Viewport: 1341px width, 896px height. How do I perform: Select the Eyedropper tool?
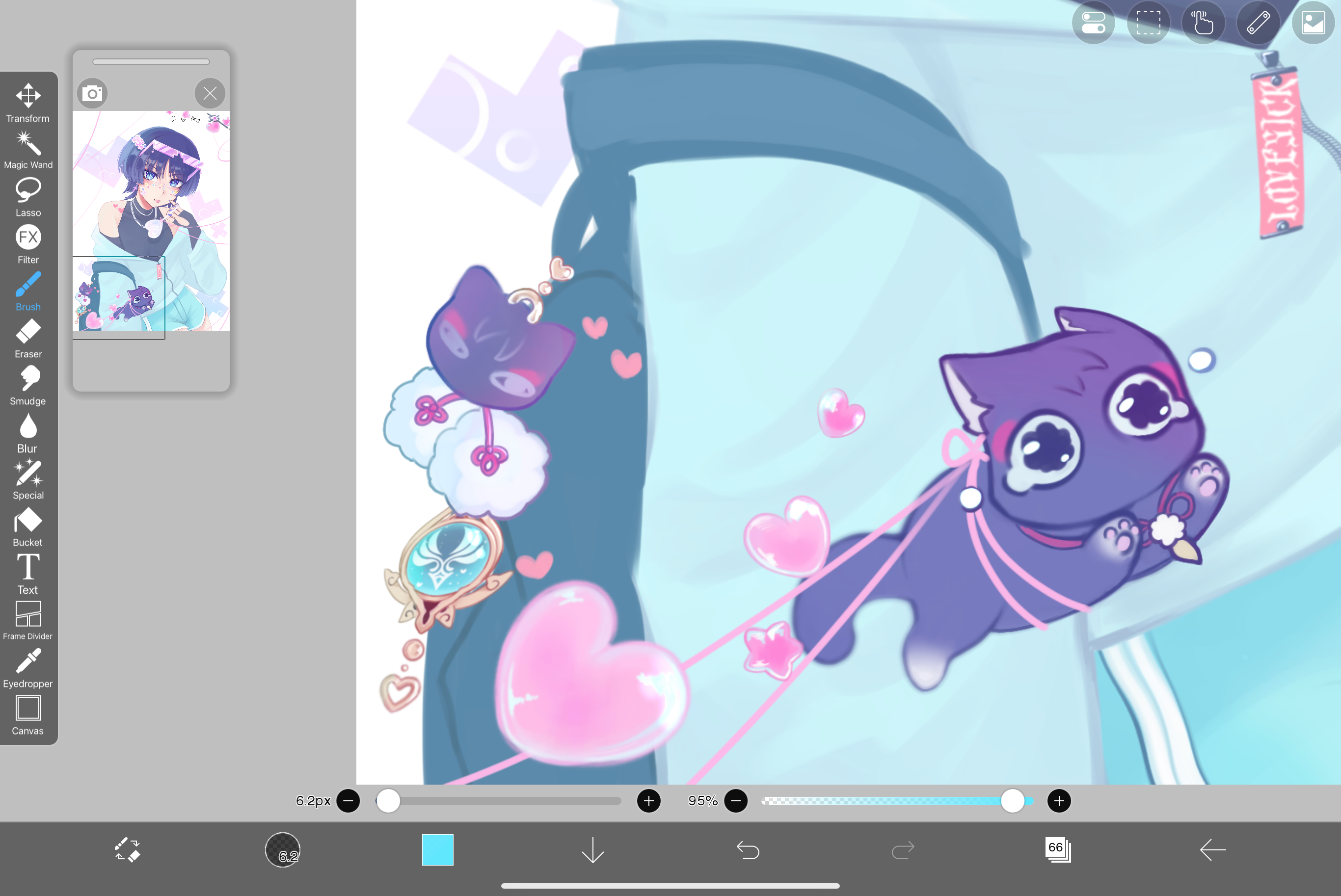27,664
